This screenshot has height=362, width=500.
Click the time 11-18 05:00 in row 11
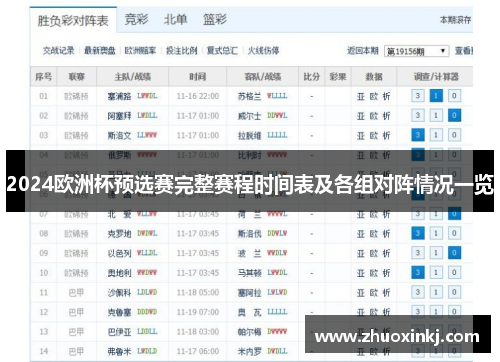coord(198,293)
